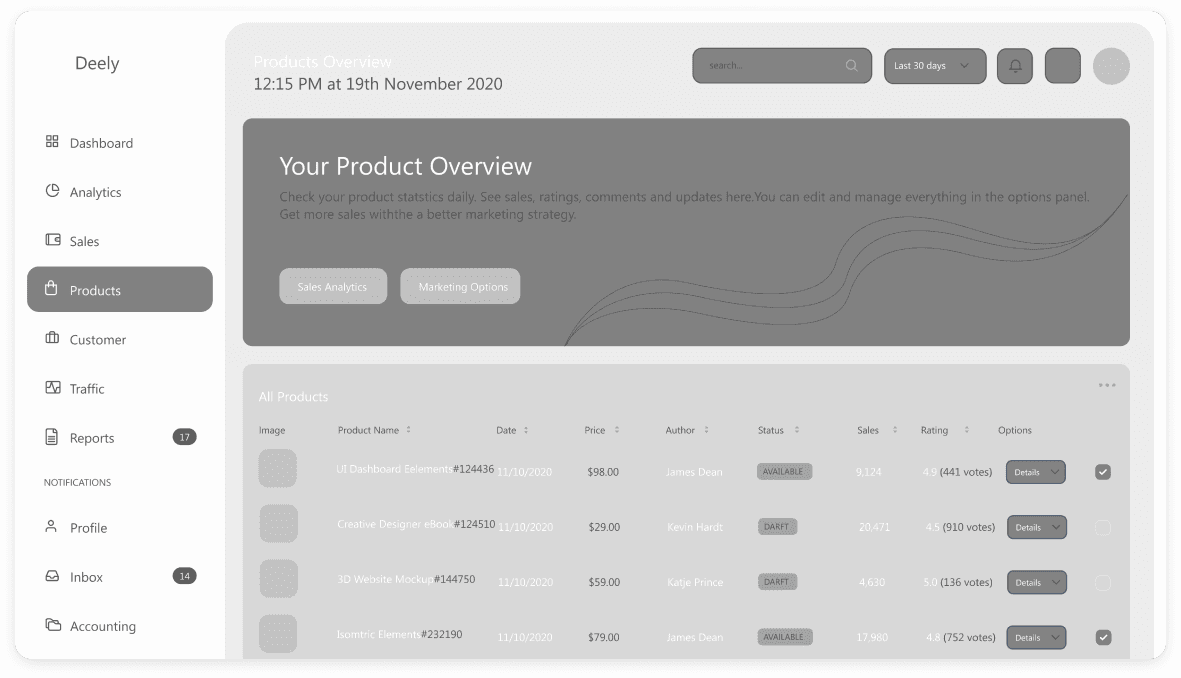This screenshot has height=678, width=1181.
Task: Enable the checkbox on Creative Designer eBook row
Action: pyautogui.click(x=1103, y=527)
